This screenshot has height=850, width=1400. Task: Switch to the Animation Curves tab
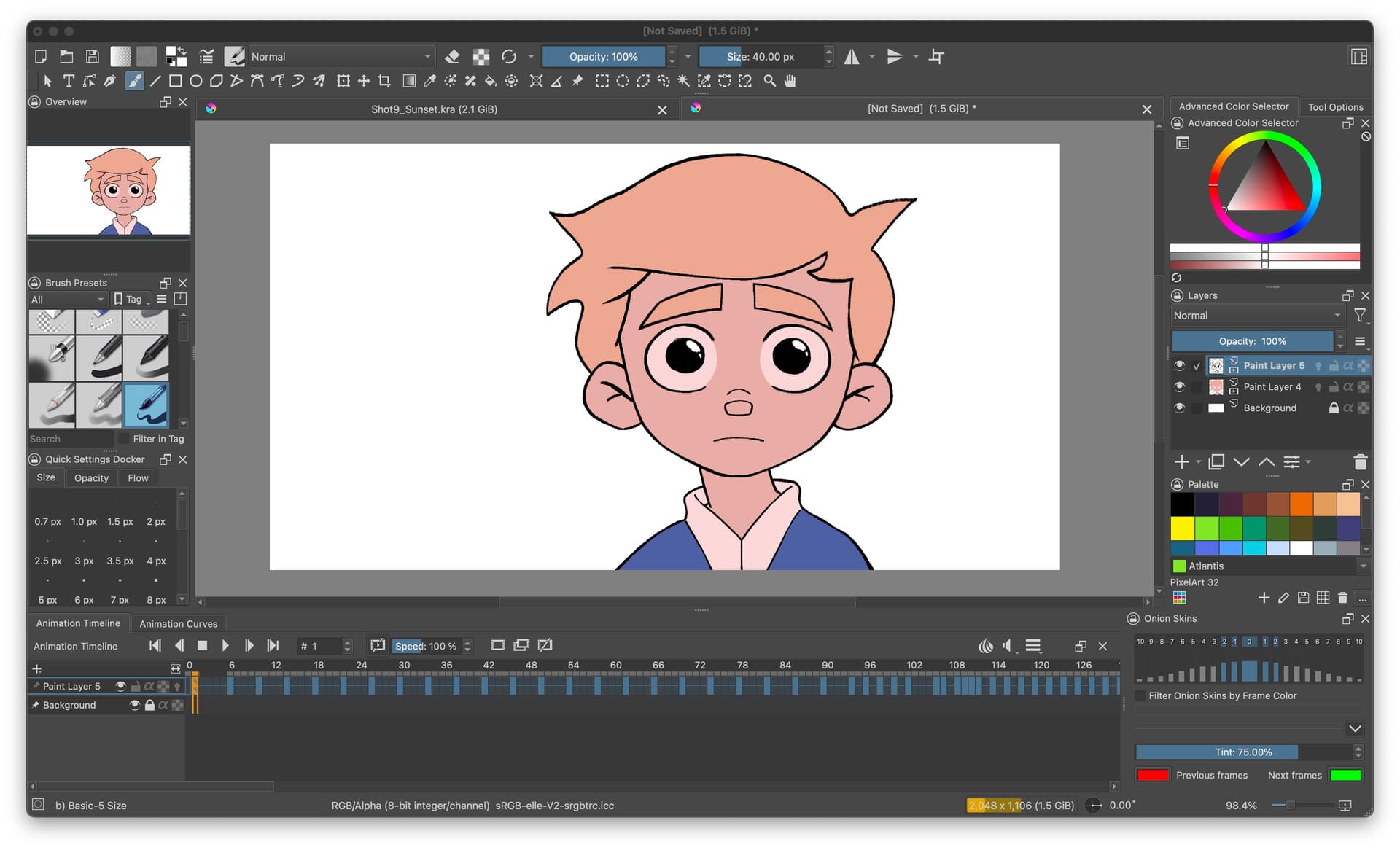[x=178, y=624]
